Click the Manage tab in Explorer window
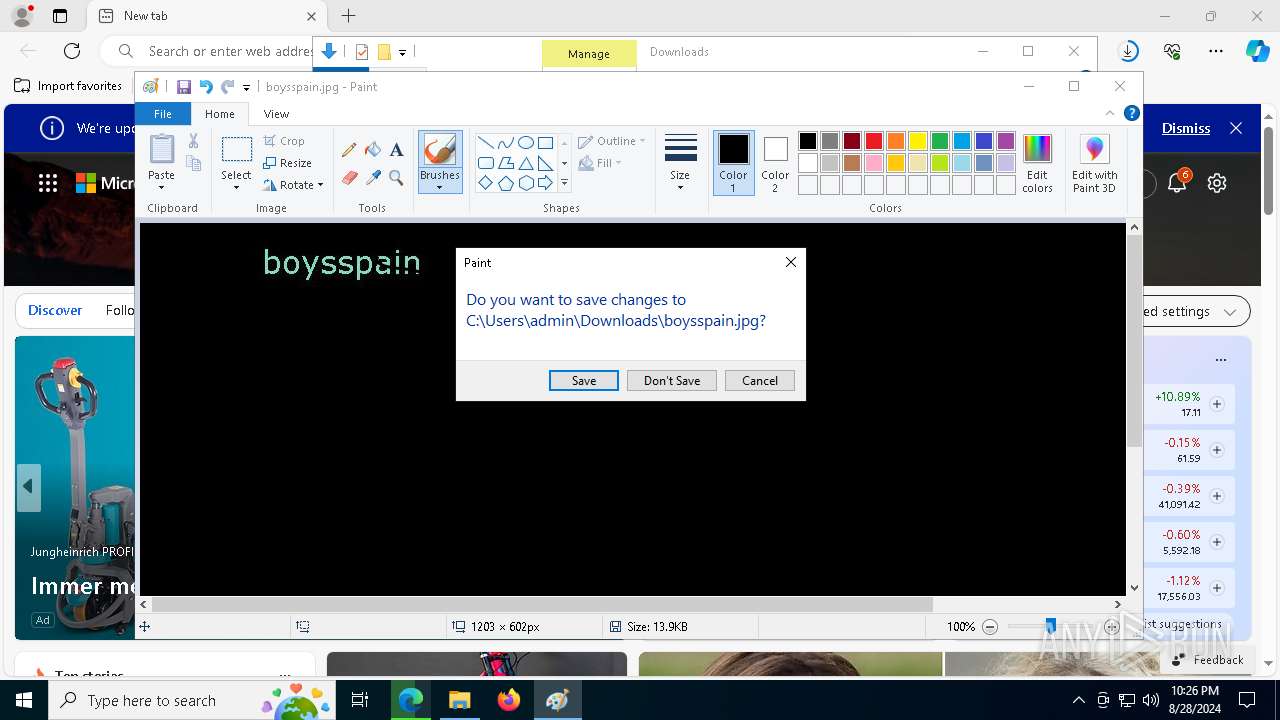This screenshot has width=1280, height=720. [589, 54]
